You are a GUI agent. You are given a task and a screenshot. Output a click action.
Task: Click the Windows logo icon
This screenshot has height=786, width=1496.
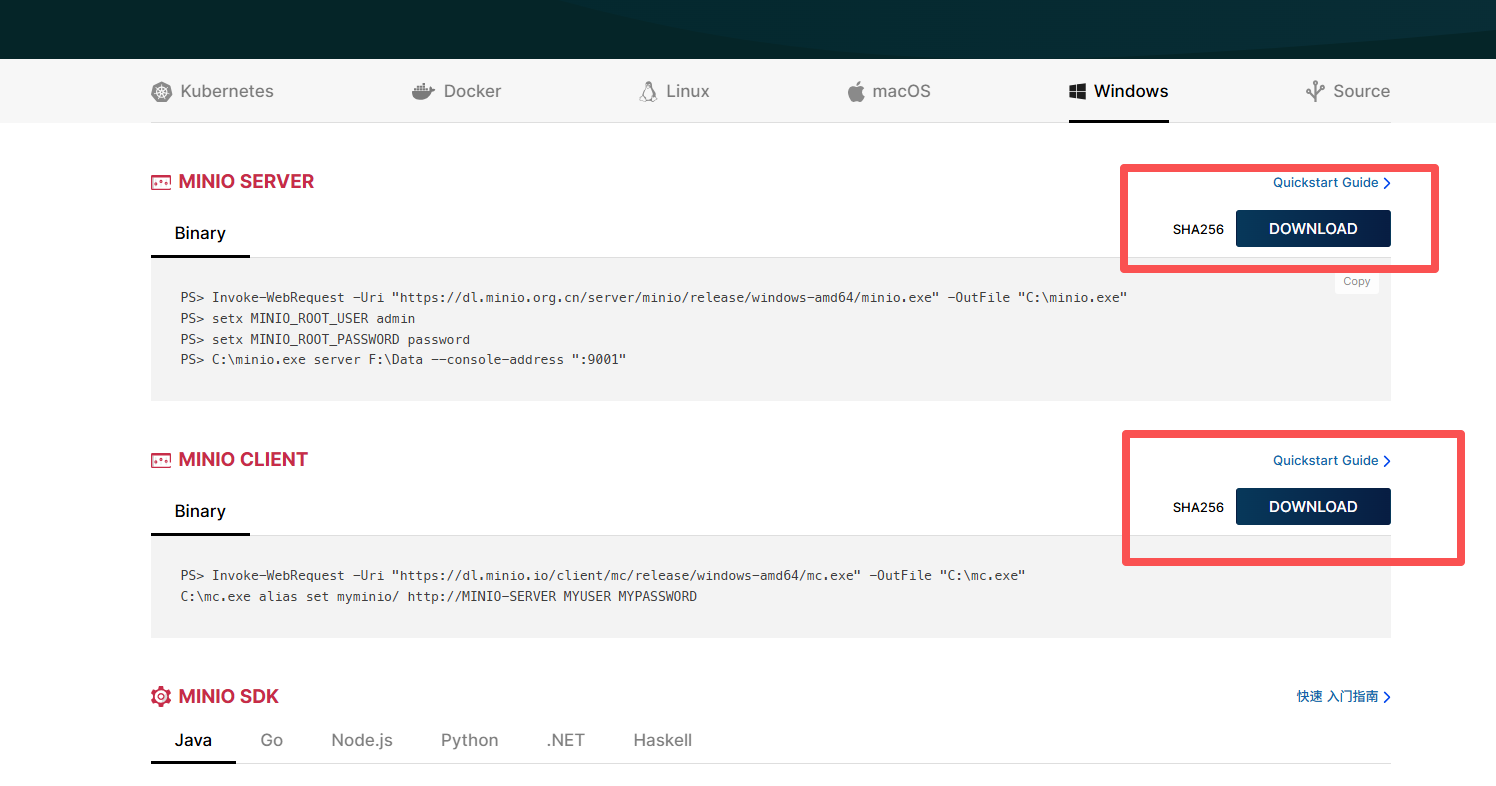pyautogui.click(x=1078, y=92)
